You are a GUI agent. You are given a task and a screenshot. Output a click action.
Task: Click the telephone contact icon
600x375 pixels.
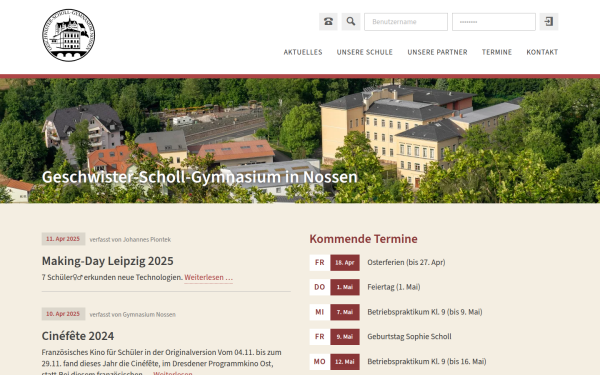(x=328, y=21)
